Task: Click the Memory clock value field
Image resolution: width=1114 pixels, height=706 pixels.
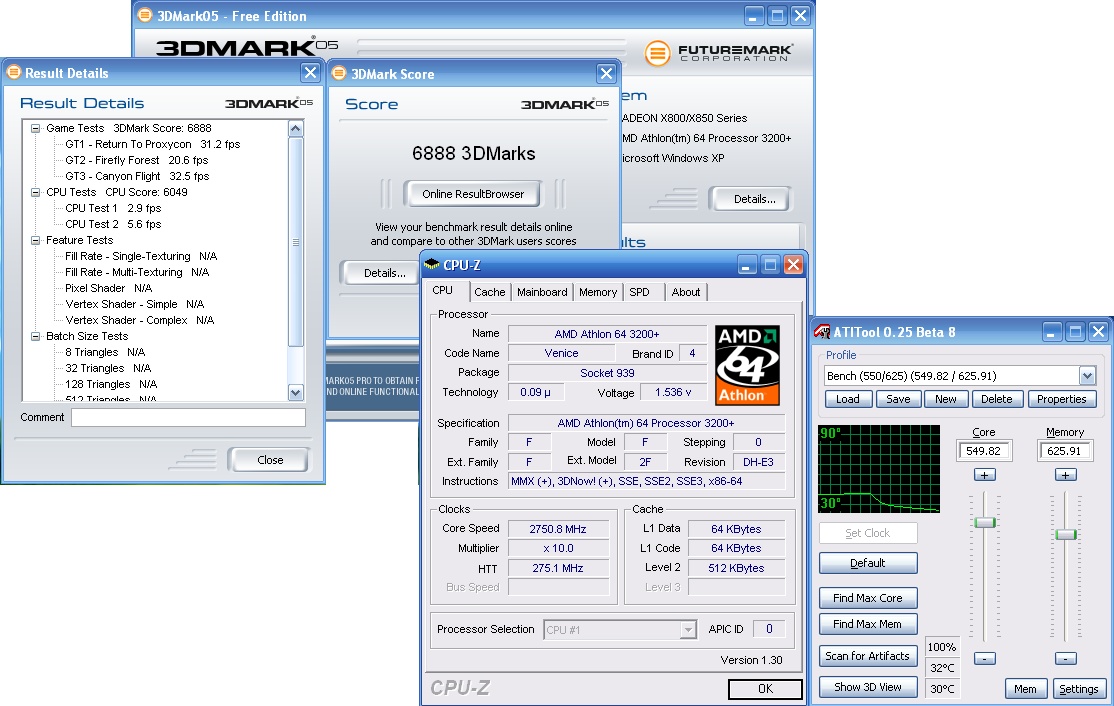Action: tap(1064, 451)
